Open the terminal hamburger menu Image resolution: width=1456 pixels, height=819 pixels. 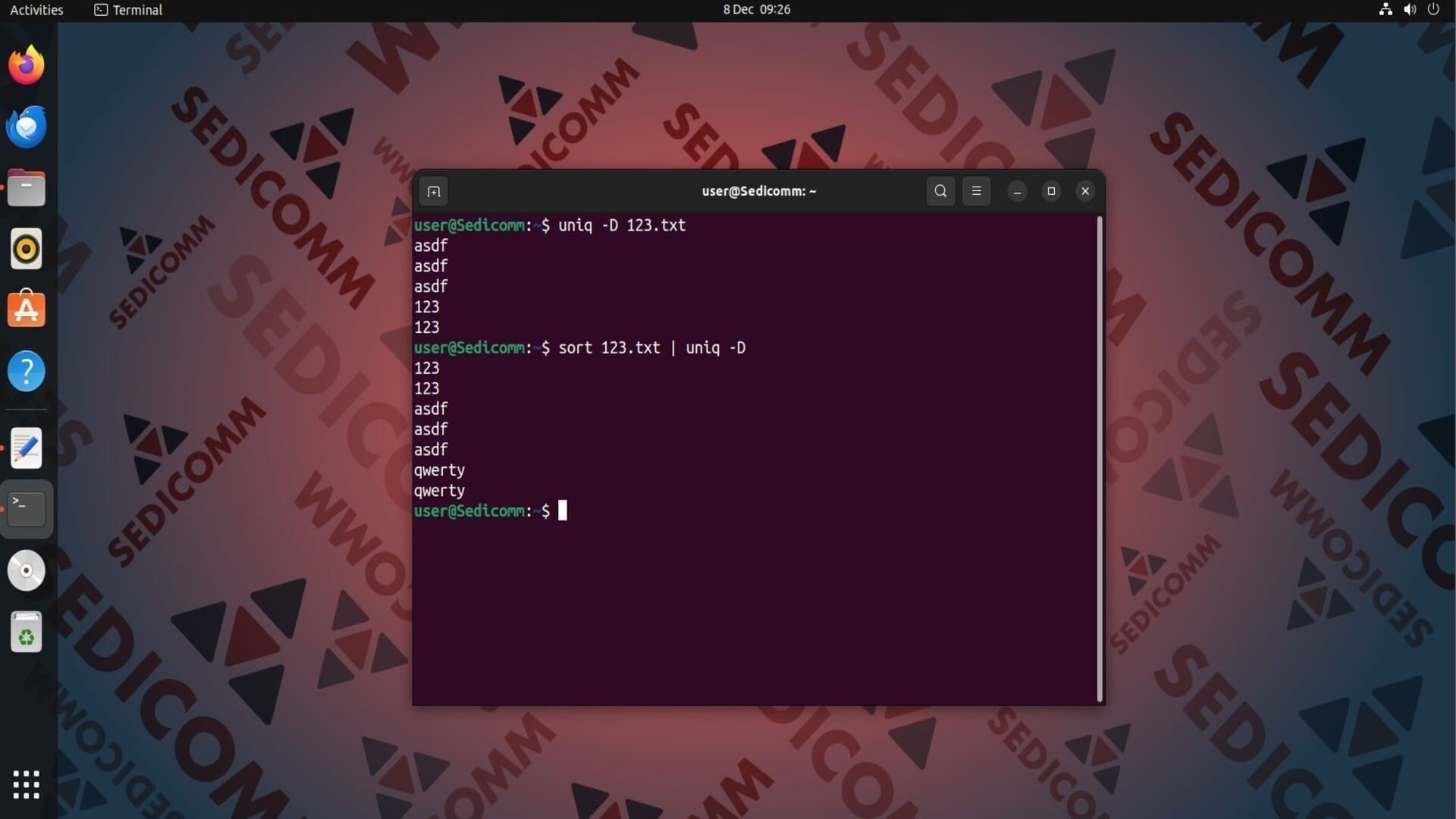(x=976, y=191)
